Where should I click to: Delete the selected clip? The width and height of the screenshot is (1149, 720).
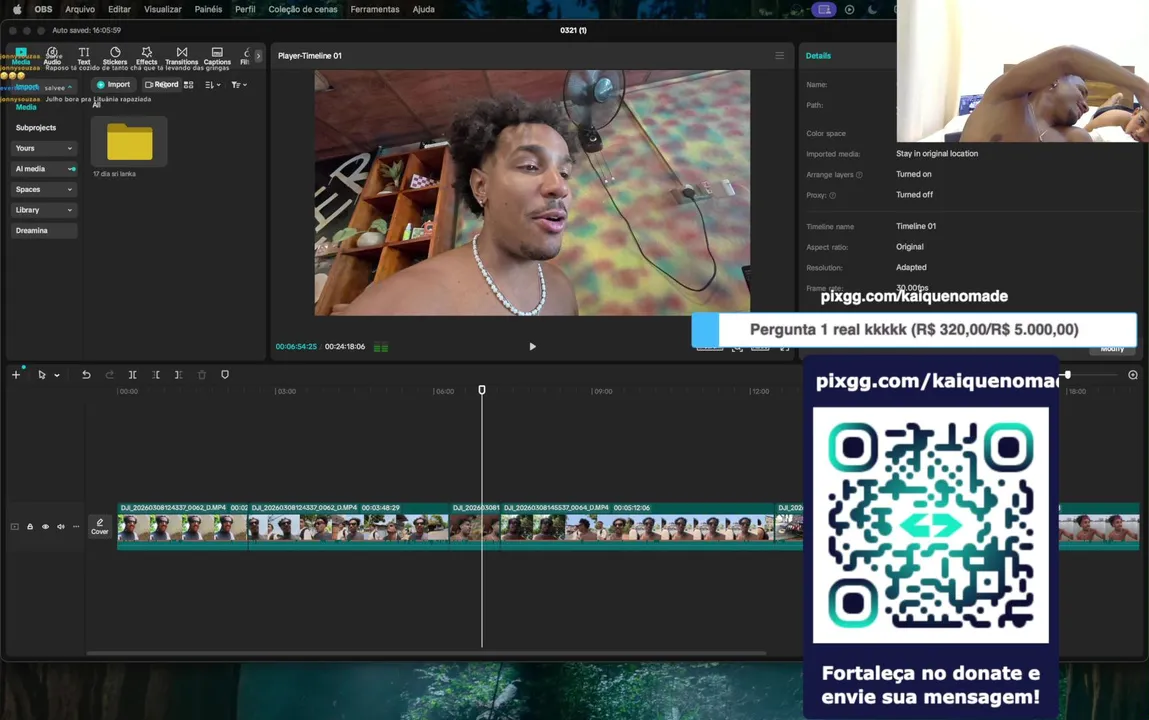click(x=202, y=374)
